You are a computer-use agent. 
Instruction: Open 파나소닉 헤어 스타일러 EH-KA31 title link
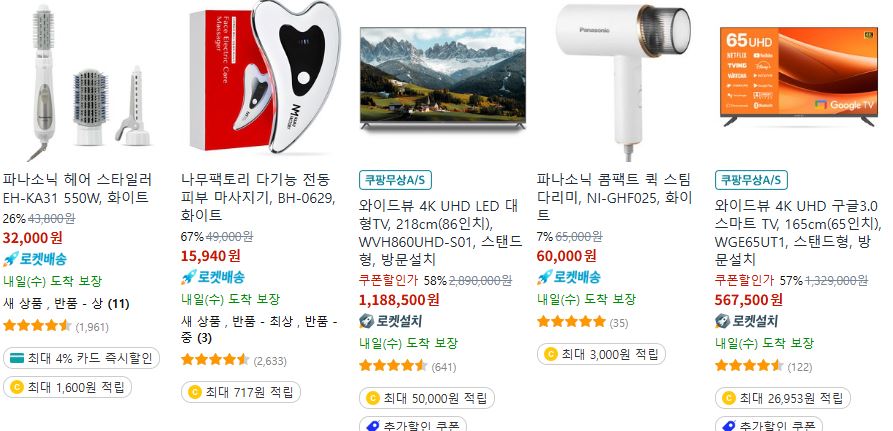(77, 189)
